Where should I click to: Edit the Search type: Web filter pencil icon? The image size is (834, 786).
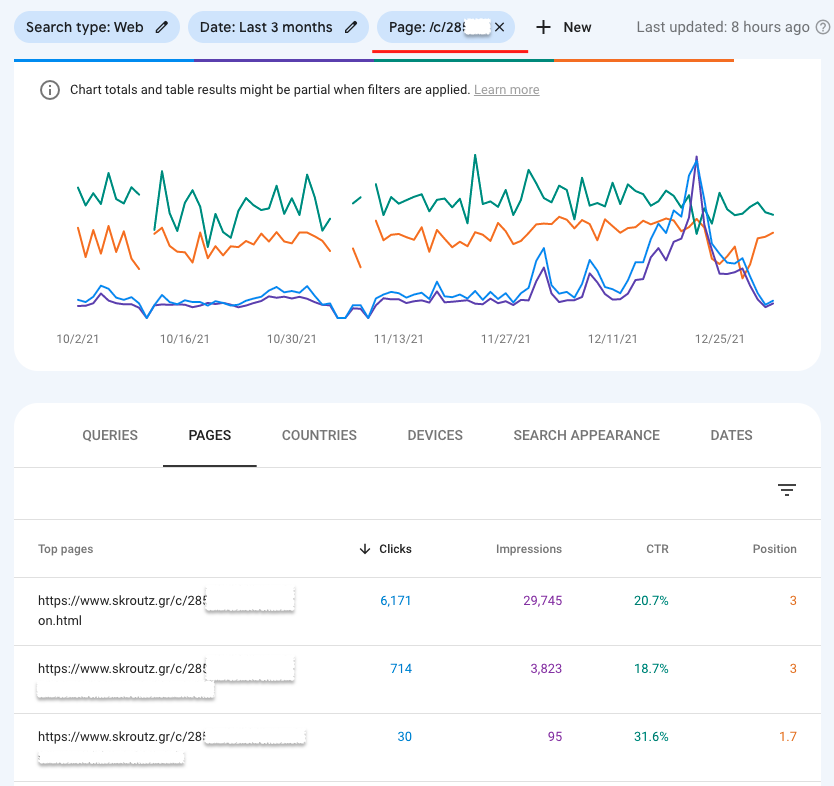click(x=162, y=27)
